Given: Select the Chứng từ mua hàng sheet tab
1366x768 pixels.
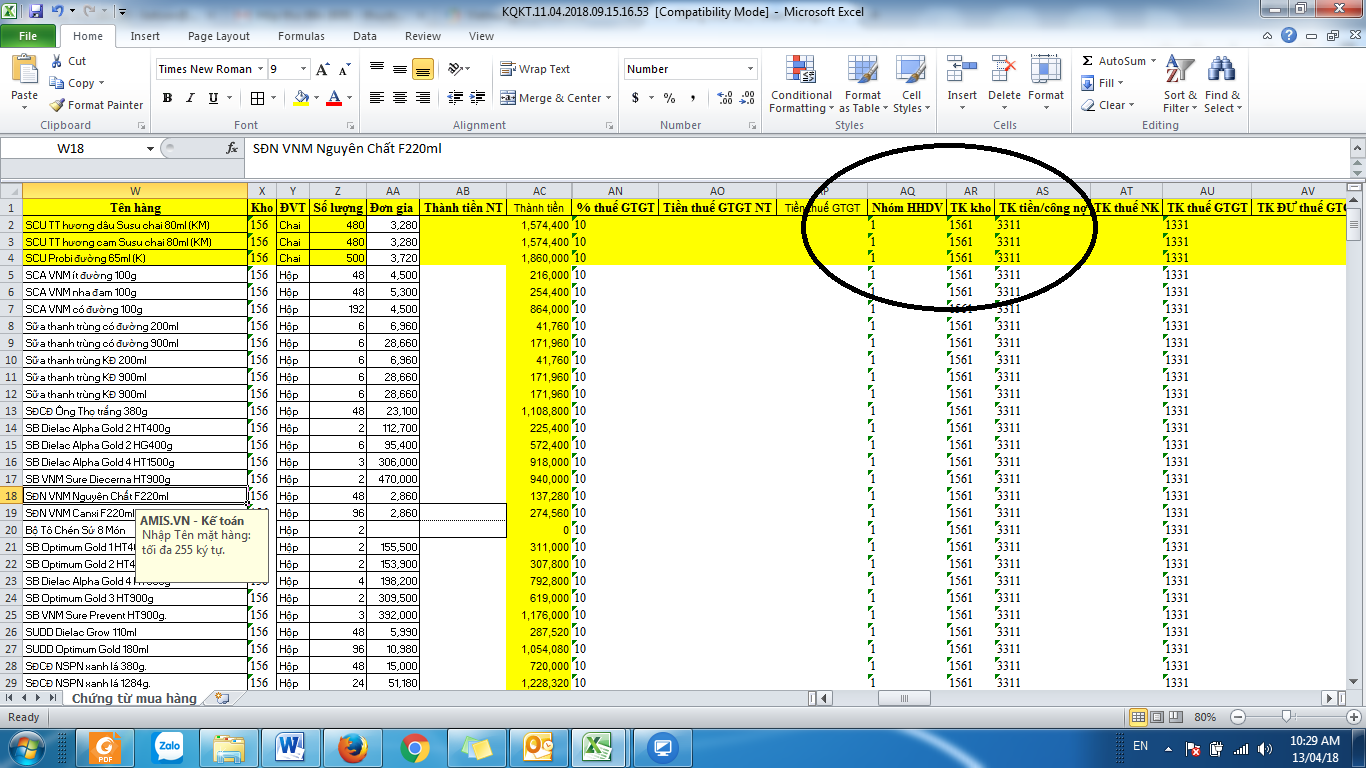Looking at the screenshot, I should pos(134,698).
